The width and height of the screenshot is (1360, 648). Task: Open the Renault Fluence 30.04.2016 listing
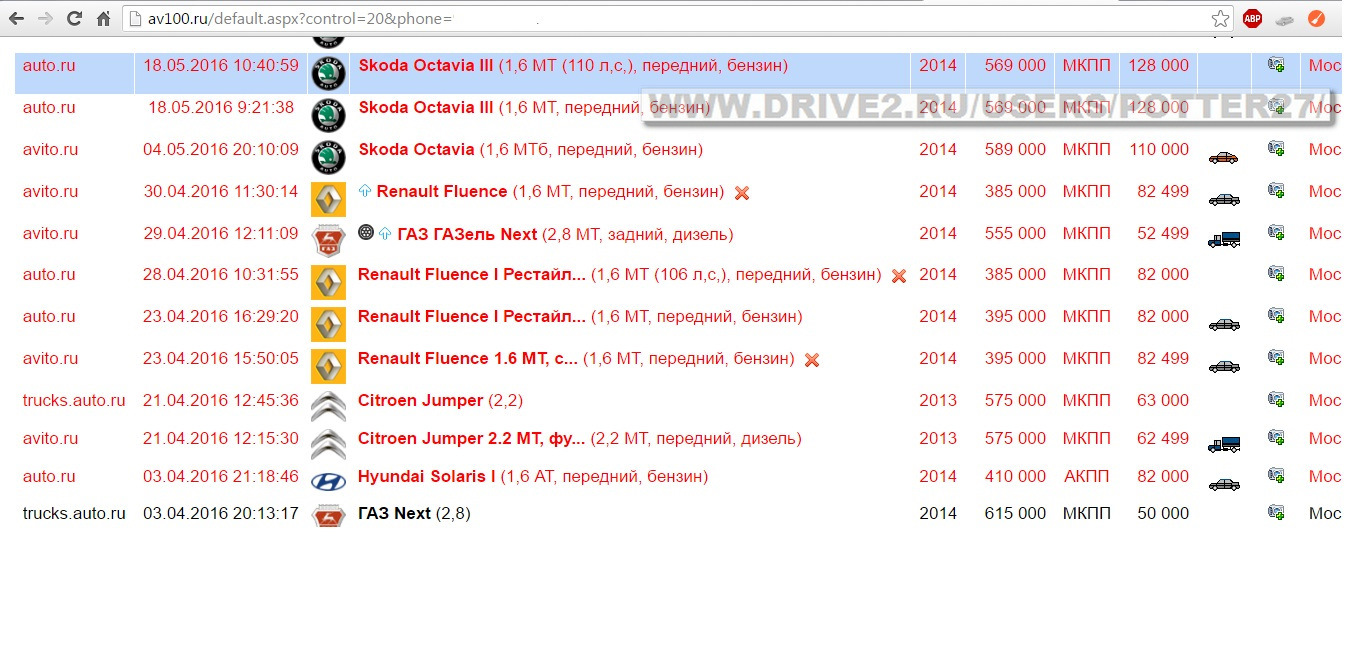coord(550,191)
